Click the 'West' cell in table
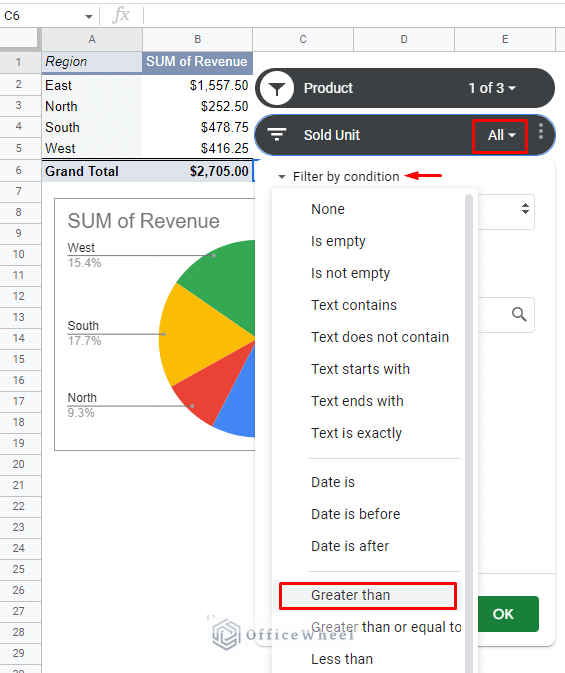The height and width of the screenshot is (673, 565). [92, 148]
